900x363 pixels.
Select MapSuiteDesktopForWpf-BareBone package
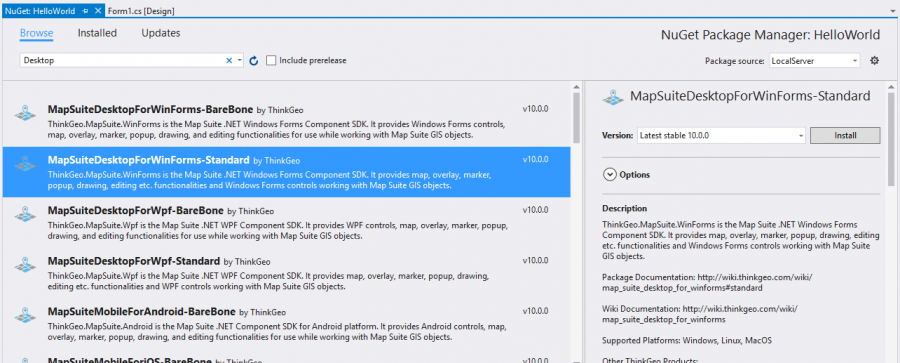pos(286,222)
